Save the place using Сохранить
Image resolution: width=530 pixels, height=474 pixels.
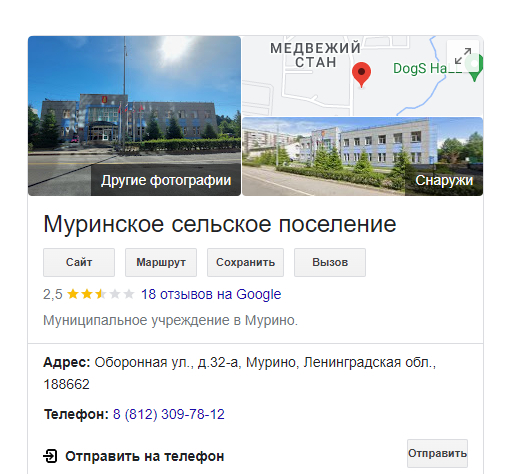click(245, 262)
